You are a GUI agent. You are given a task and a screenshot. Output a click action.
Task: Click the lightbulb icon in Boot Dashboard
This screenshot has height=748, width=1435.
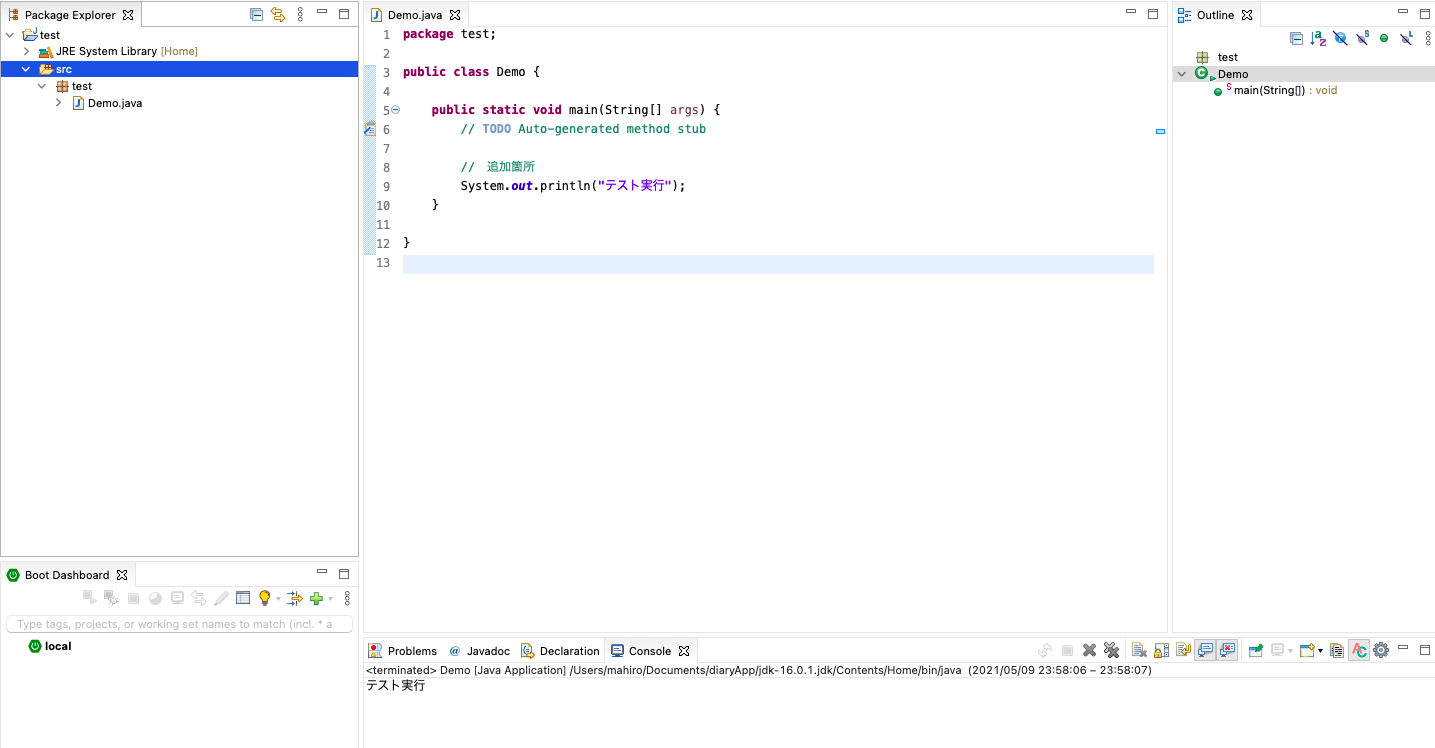pyautogui.click(x=265, y=597)
